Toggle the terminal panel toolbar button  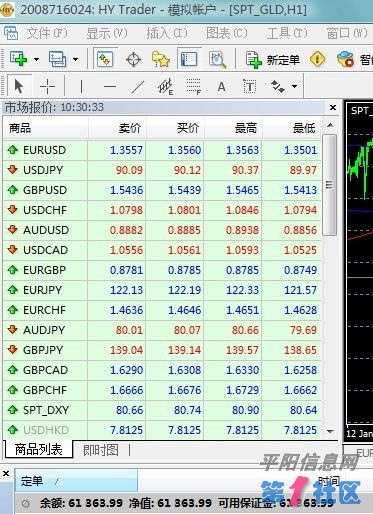coord(189,60)
